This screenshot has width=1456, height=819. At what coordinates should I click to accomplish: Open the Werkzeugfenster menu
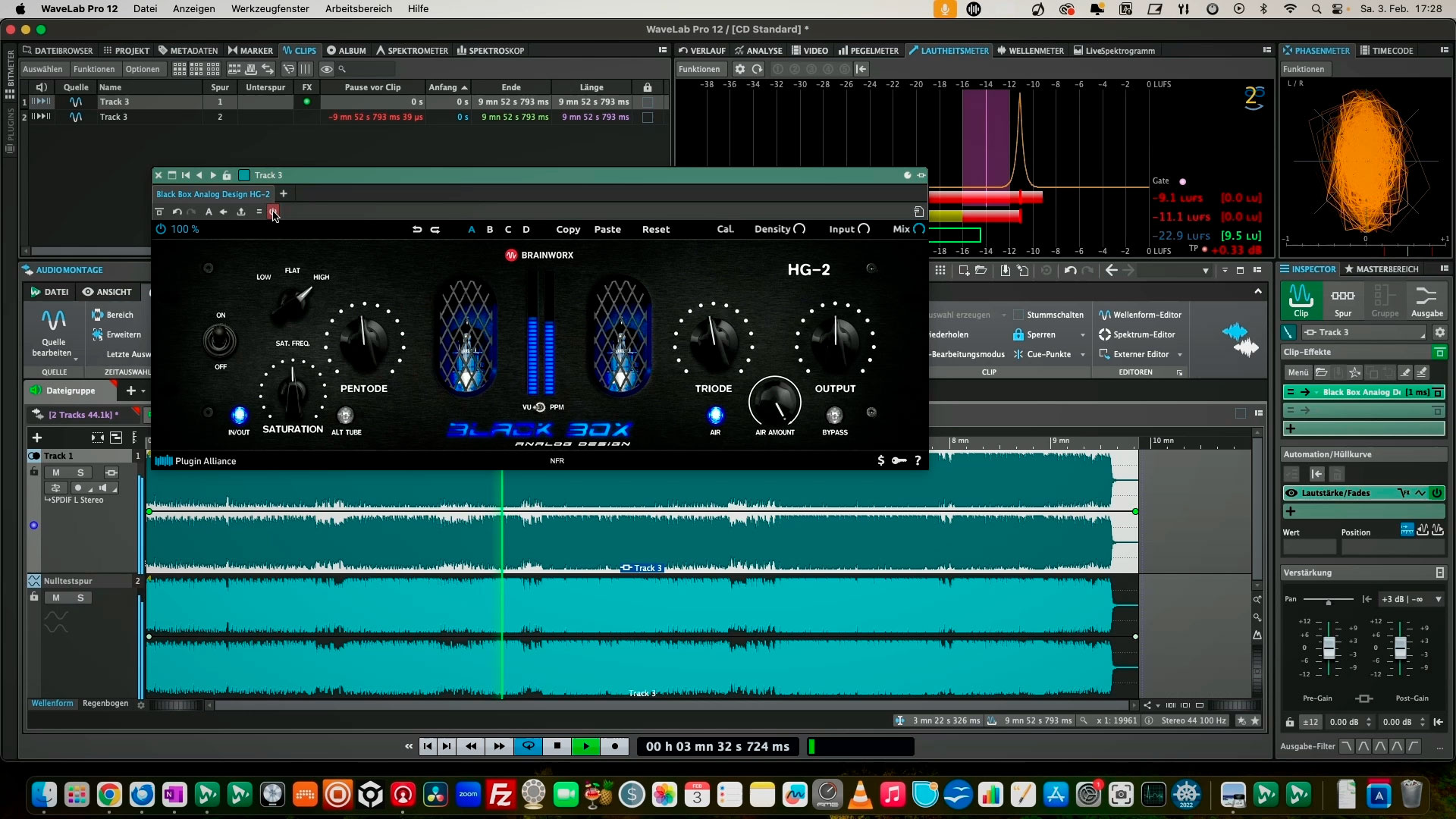270,8
